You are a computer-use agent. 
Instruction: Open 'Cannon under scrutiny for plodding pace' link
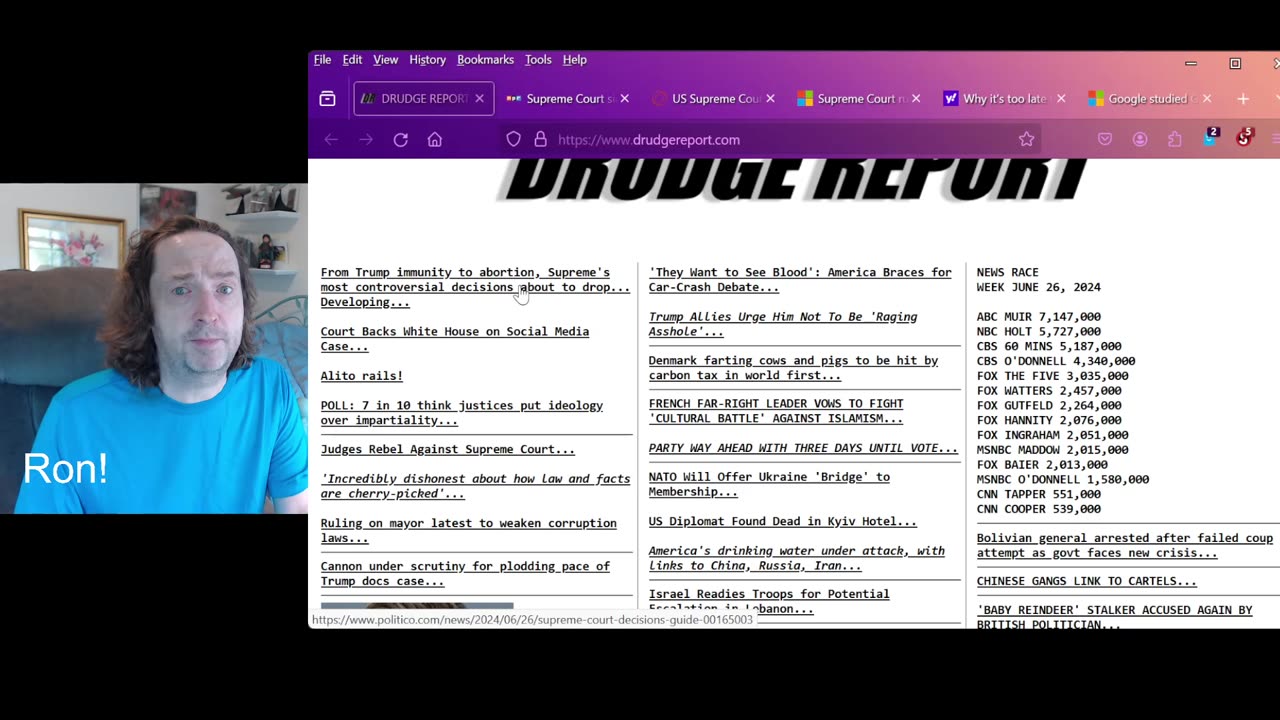click(x=465, y=574)
